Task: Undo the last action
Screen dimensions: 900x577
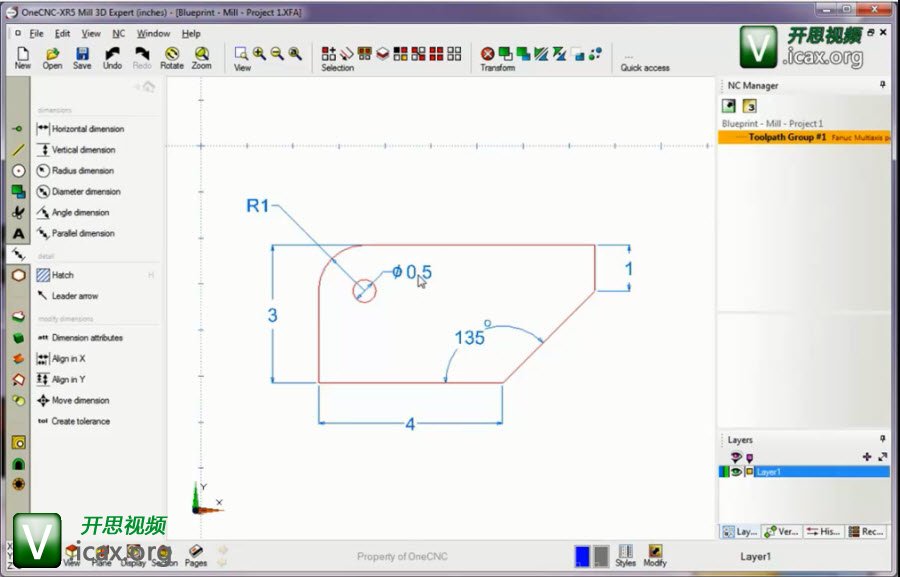Action: (112, 57)
